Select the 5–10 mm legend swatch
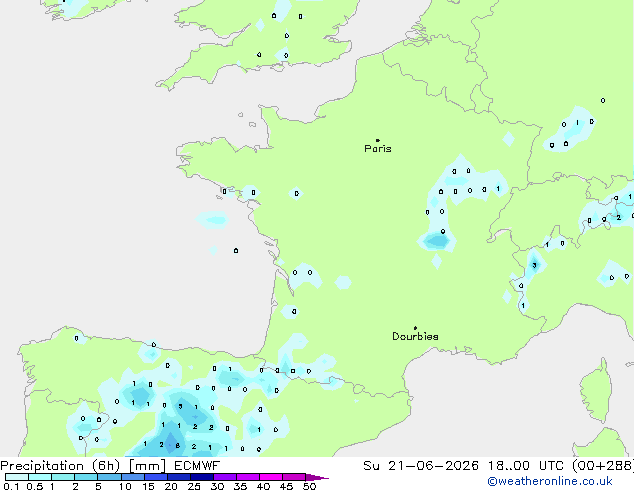This screenshot has height=490, width=634. click(109, 477)
